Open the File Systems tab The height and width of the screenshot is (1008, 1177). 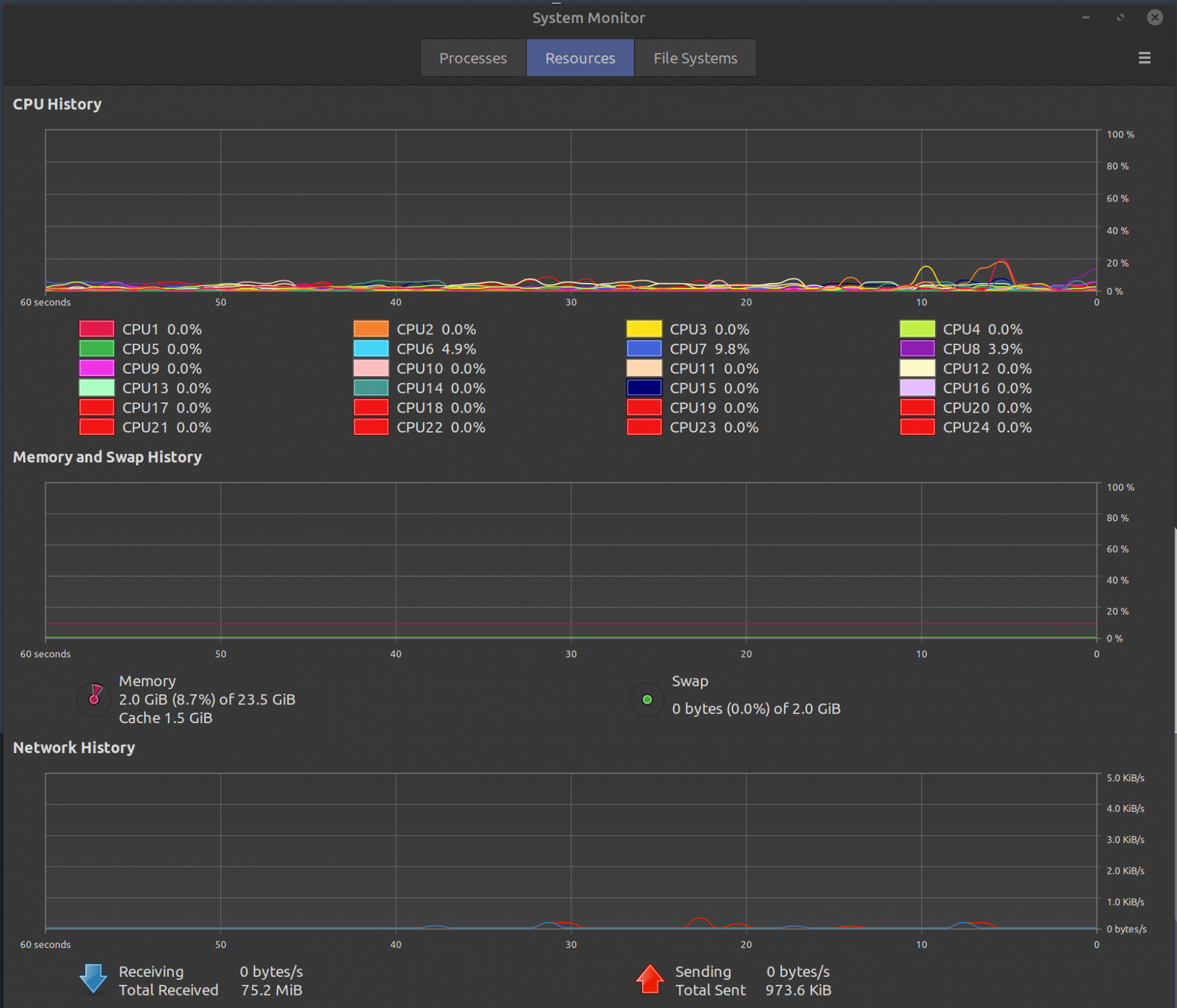695,58
